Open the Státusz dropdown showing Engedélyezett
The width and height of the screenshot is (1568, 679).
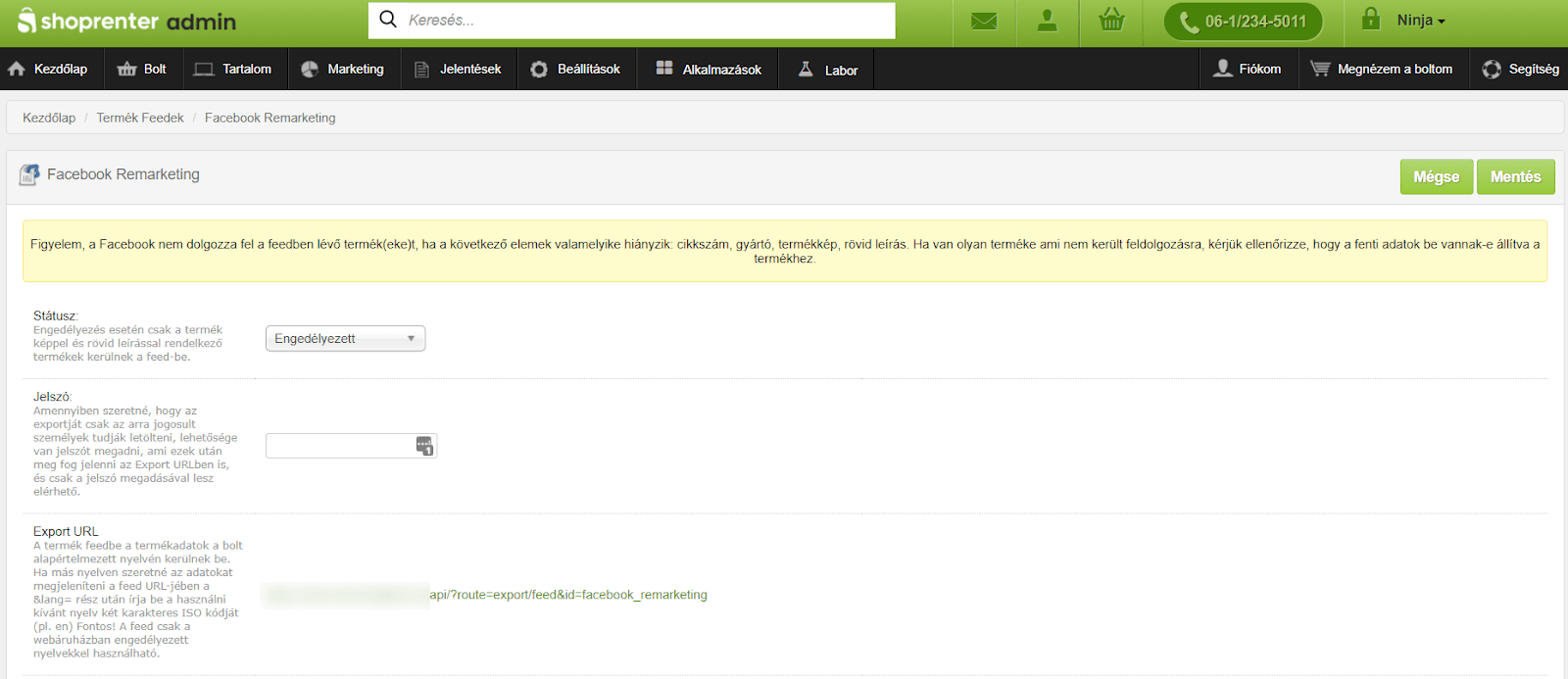point(345,339)
